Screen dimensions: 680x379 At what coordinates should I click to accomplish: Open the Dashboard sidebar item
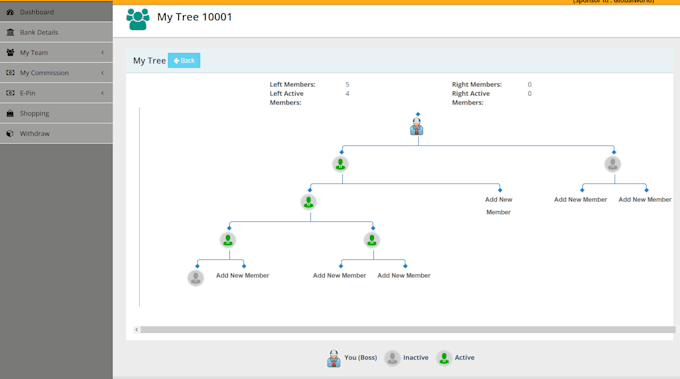point(56,12)
